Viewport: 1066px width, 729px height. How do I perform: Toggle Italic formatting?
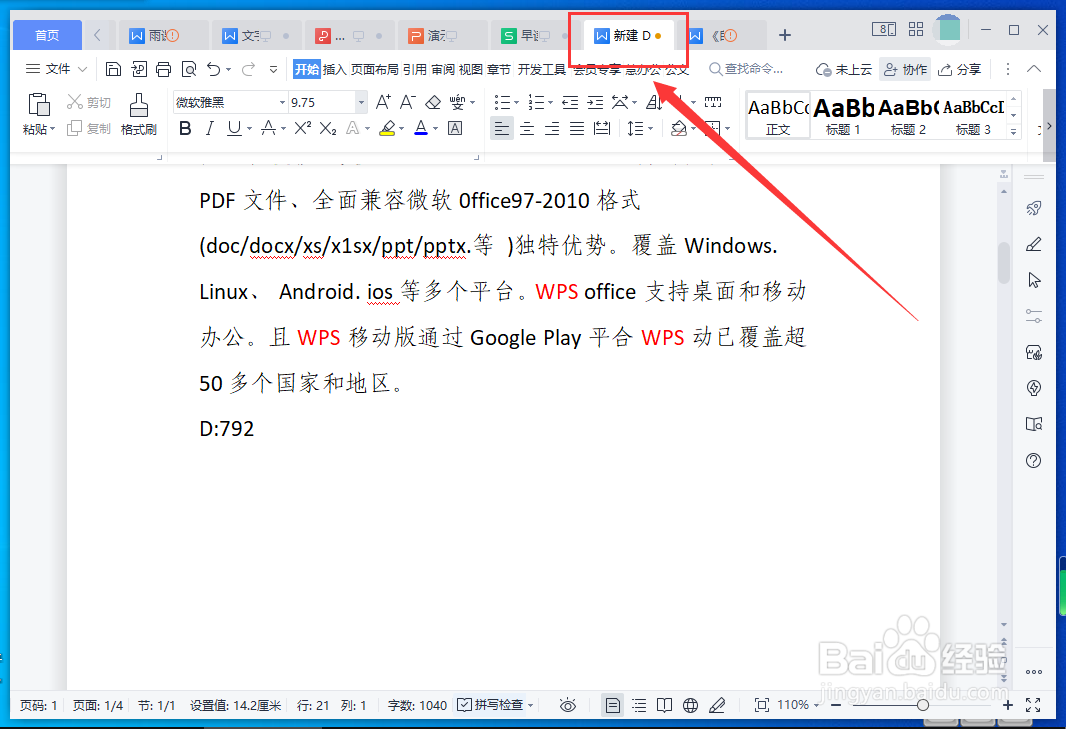coord(209,128)
